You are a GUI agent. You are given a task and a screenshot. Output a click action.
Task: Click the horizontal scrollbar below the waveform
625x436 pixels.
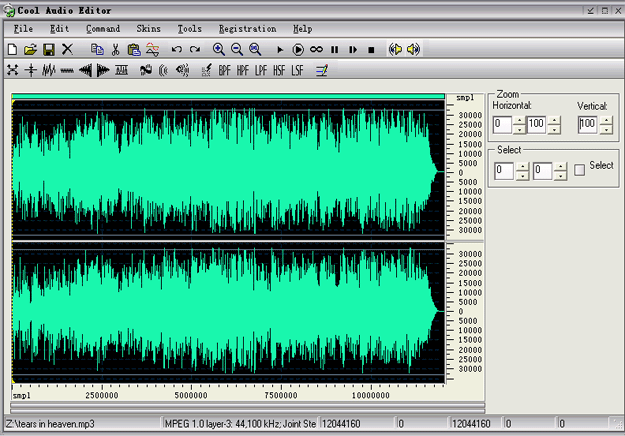coord(248,407)
